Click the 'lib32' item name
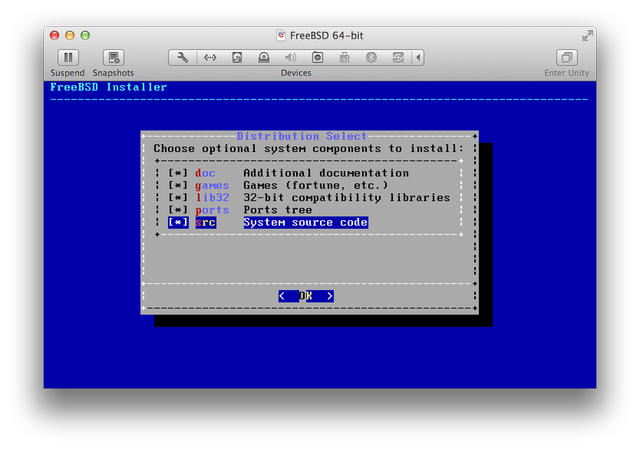Screen dimensions: 640x449 [212, 198]
